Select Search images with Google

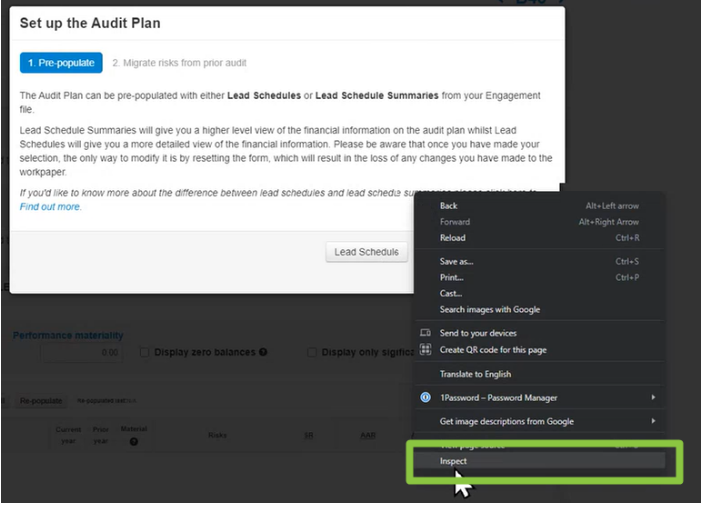[490, 310]
